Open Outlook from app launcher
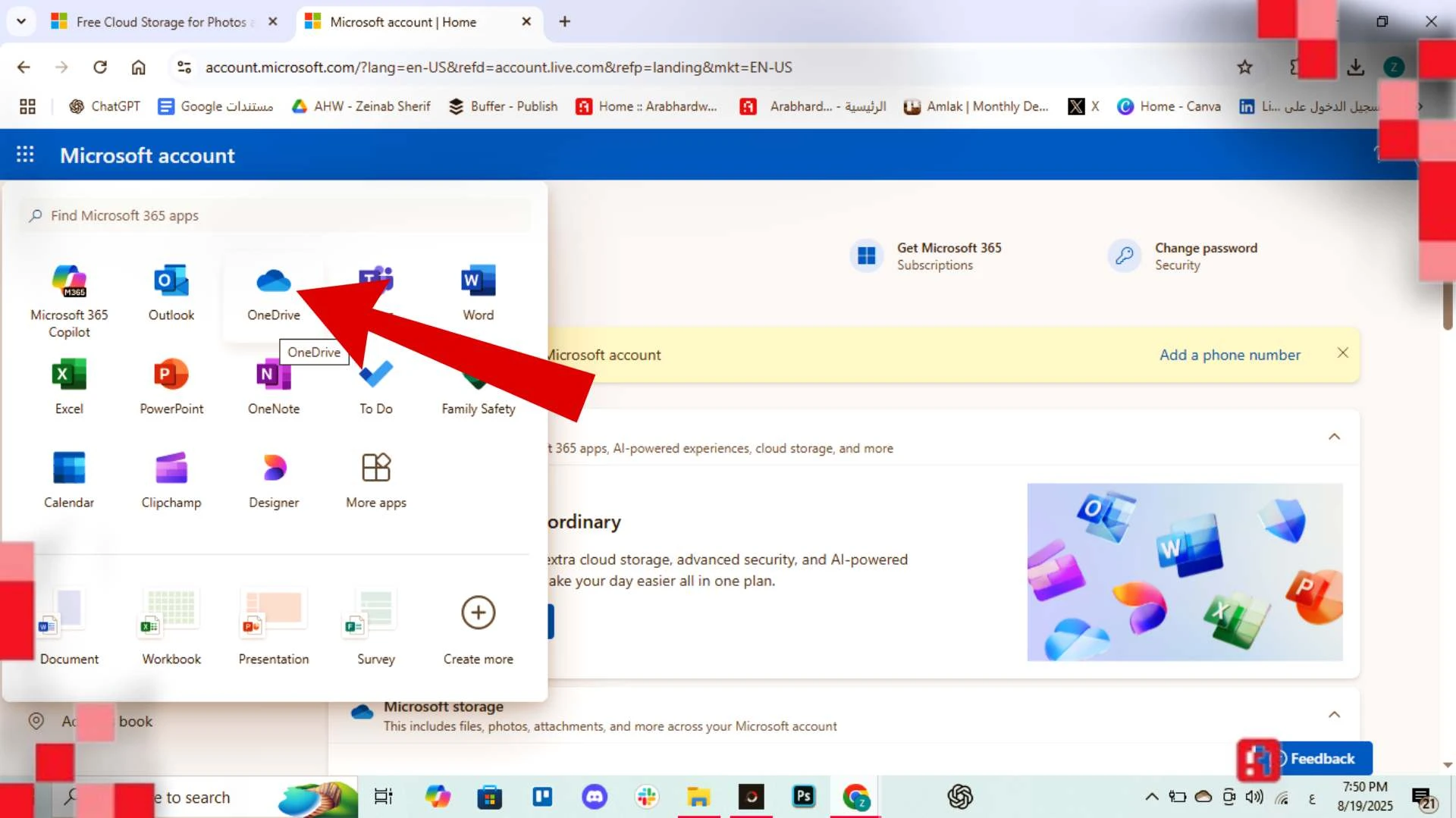Viewport: 1456px width, 818px height. tap(171, 293)
